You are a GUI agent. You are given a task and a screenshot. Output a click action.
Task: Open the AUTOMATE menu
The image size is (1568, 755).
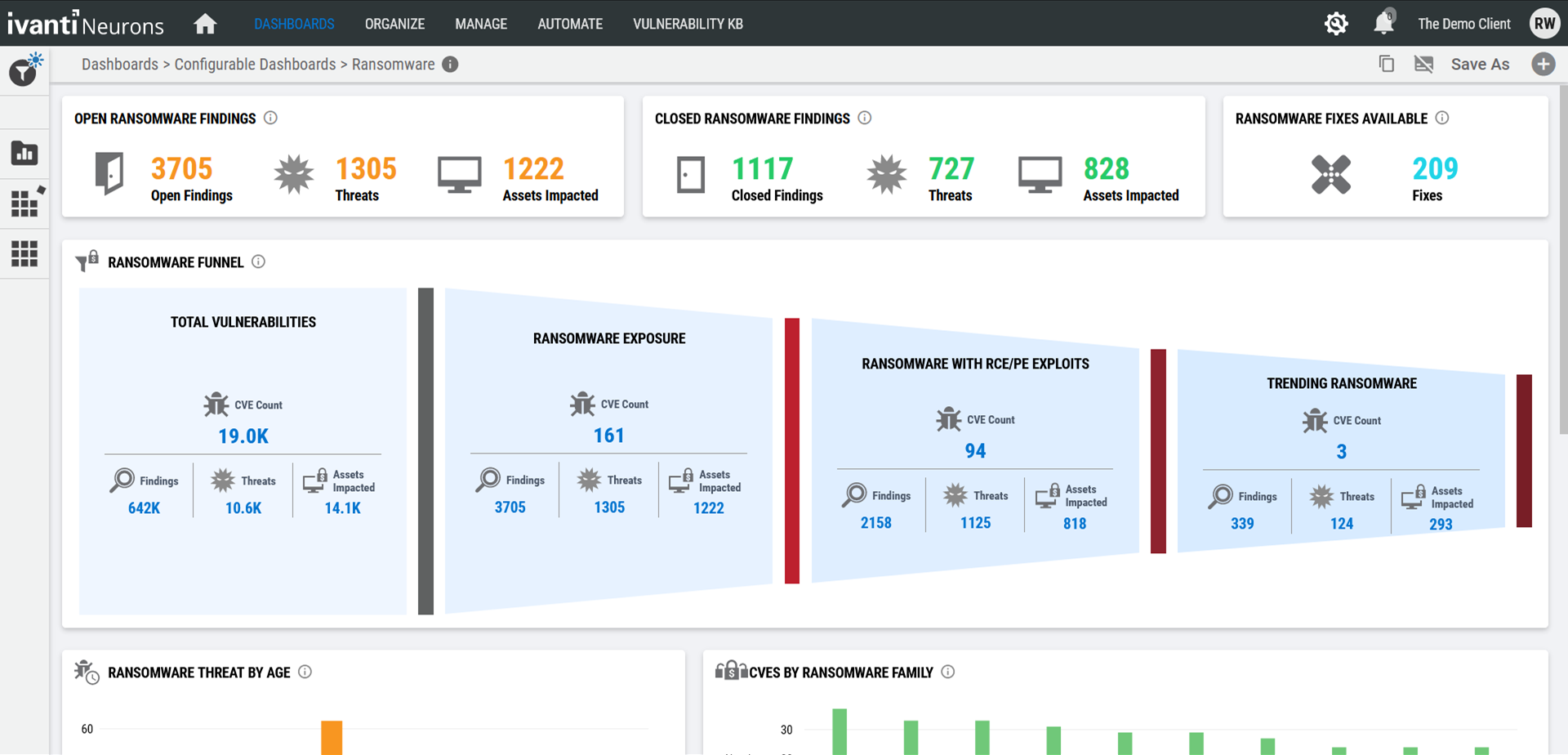tap(570, 24)
